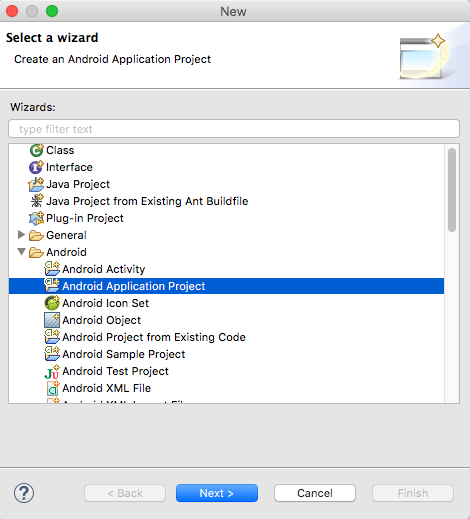Click the Next button

217,493
